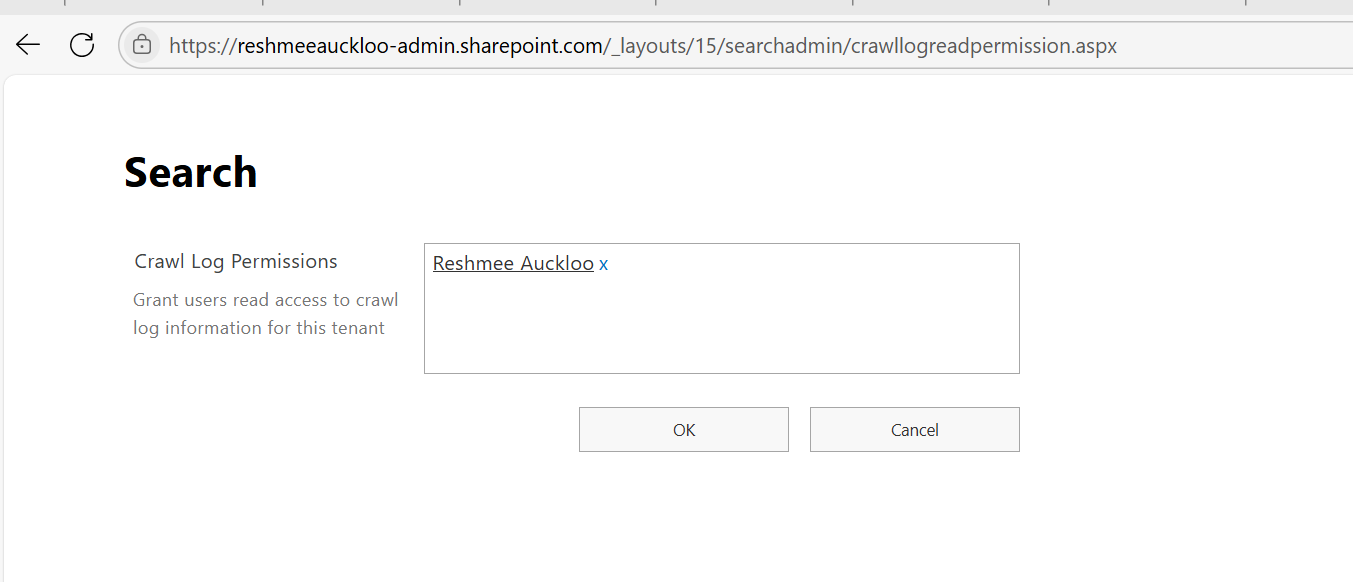Click the searchadmin segment of the URL
The width and height of the screenshot is (1353, 582).
coord(791,46)
